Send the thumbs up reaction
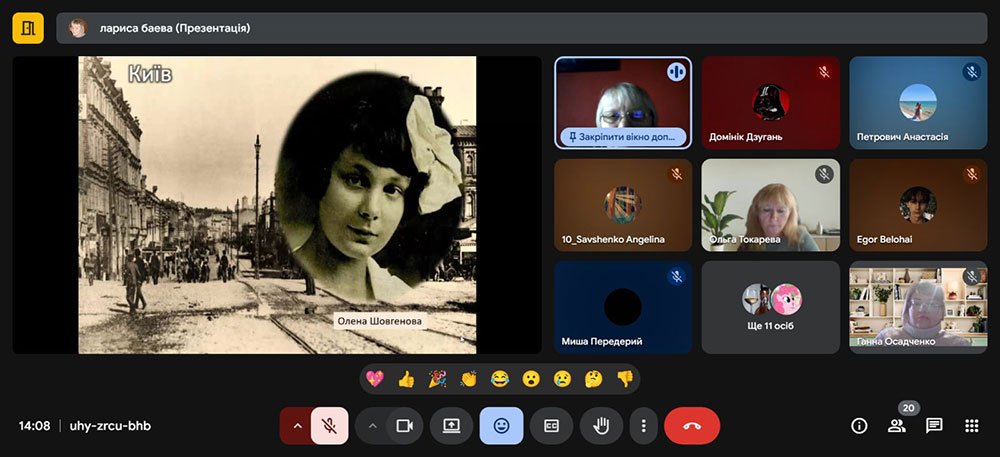1000x457 pixels. point(406,379)
